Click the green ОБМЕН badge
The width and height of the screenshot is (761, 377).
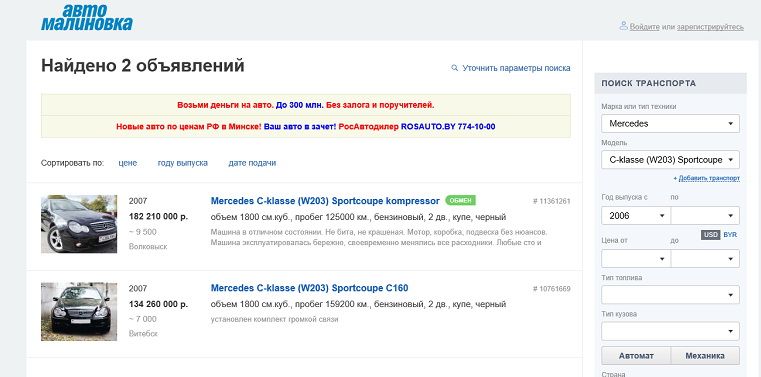(461, 200)
